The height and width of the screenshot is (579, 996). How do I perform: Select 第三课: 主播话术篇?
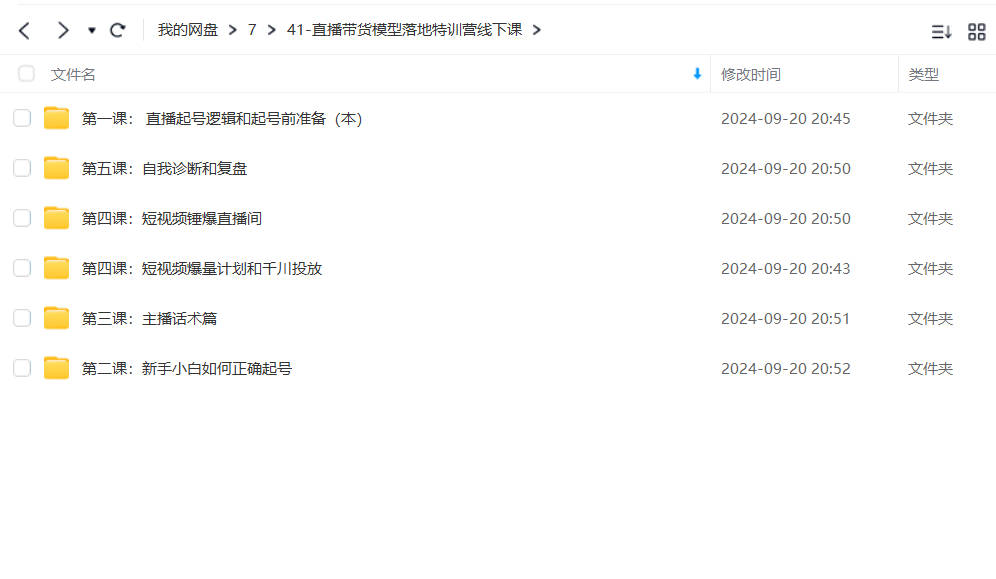coord(149,318)
